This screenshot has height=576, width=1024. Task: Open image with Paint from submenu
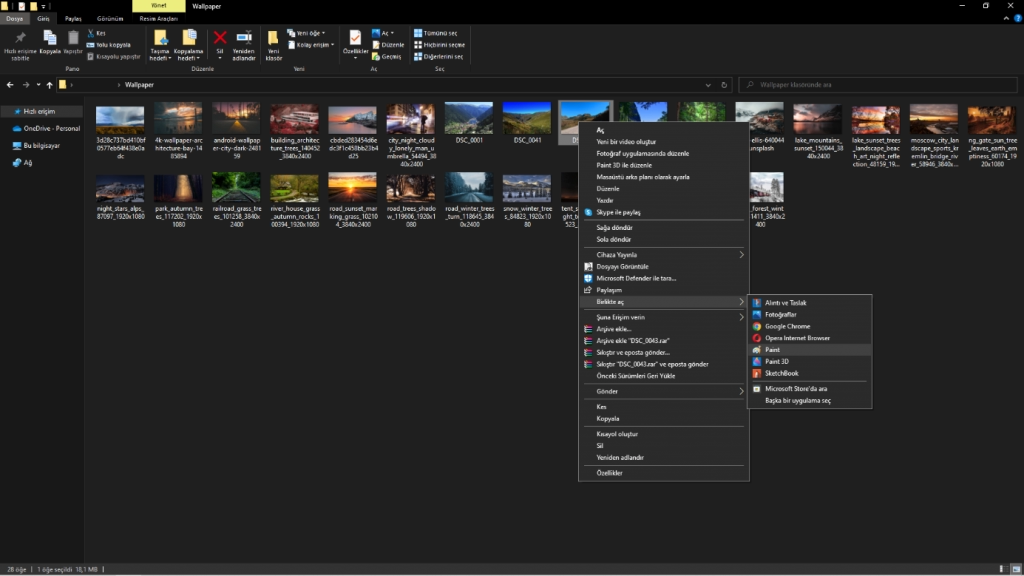773,350
